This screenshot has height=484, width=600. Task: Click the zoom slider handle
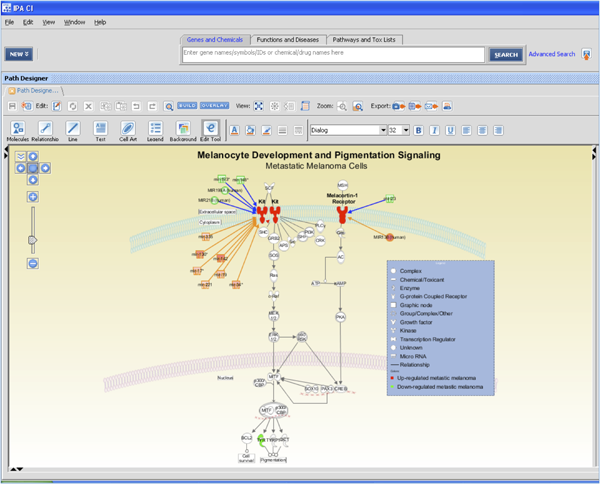(33, 240)
